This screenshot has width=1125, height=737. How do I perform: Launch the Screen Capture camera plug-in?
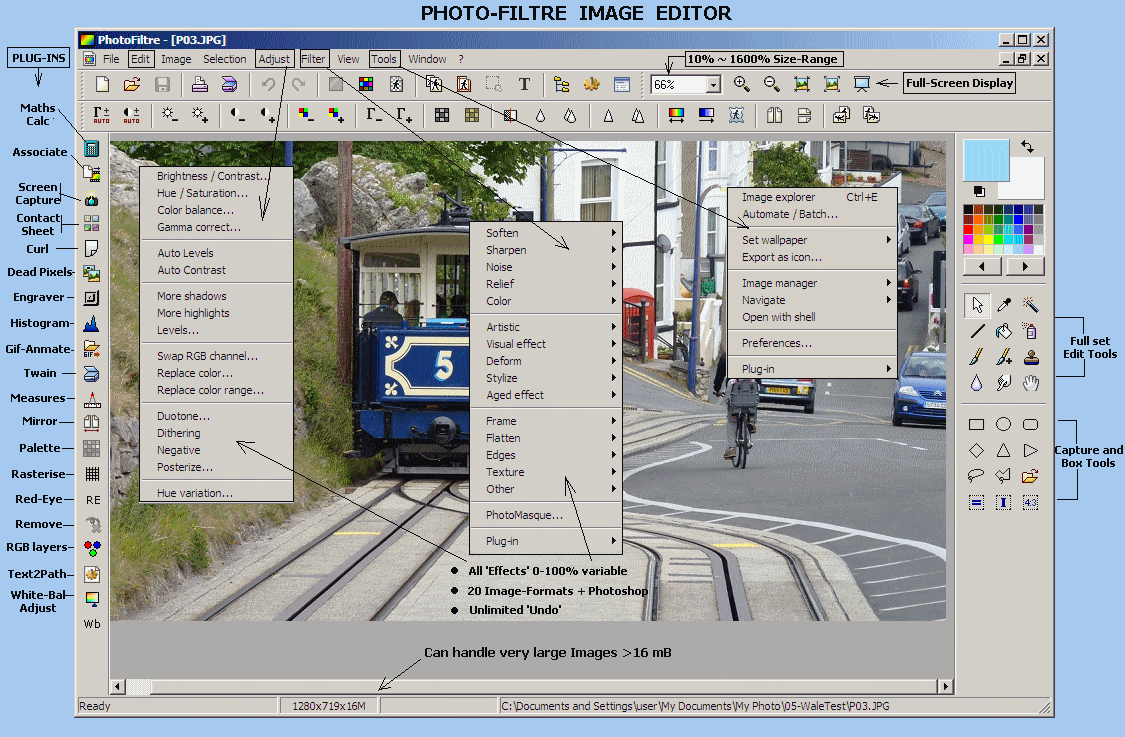coord(91,199)
